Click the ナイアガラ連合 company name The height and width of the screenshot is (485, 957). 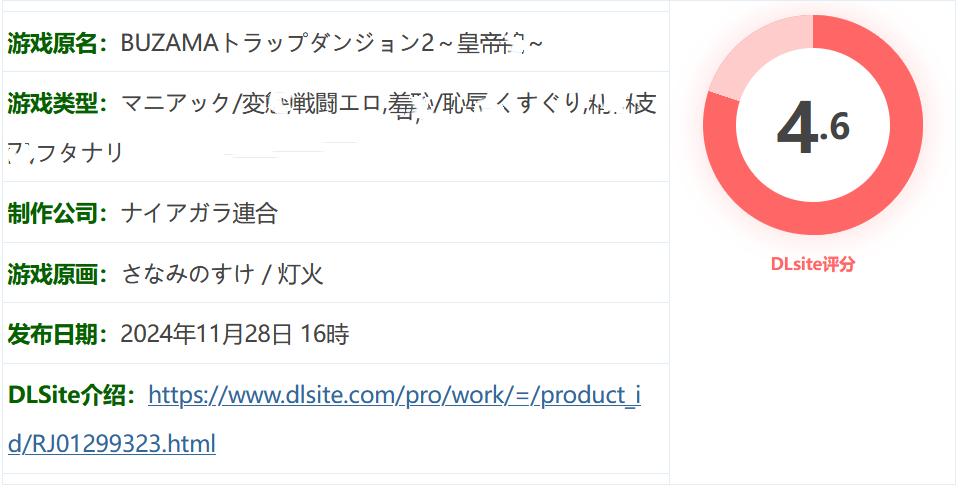click(x=200, y=214)
